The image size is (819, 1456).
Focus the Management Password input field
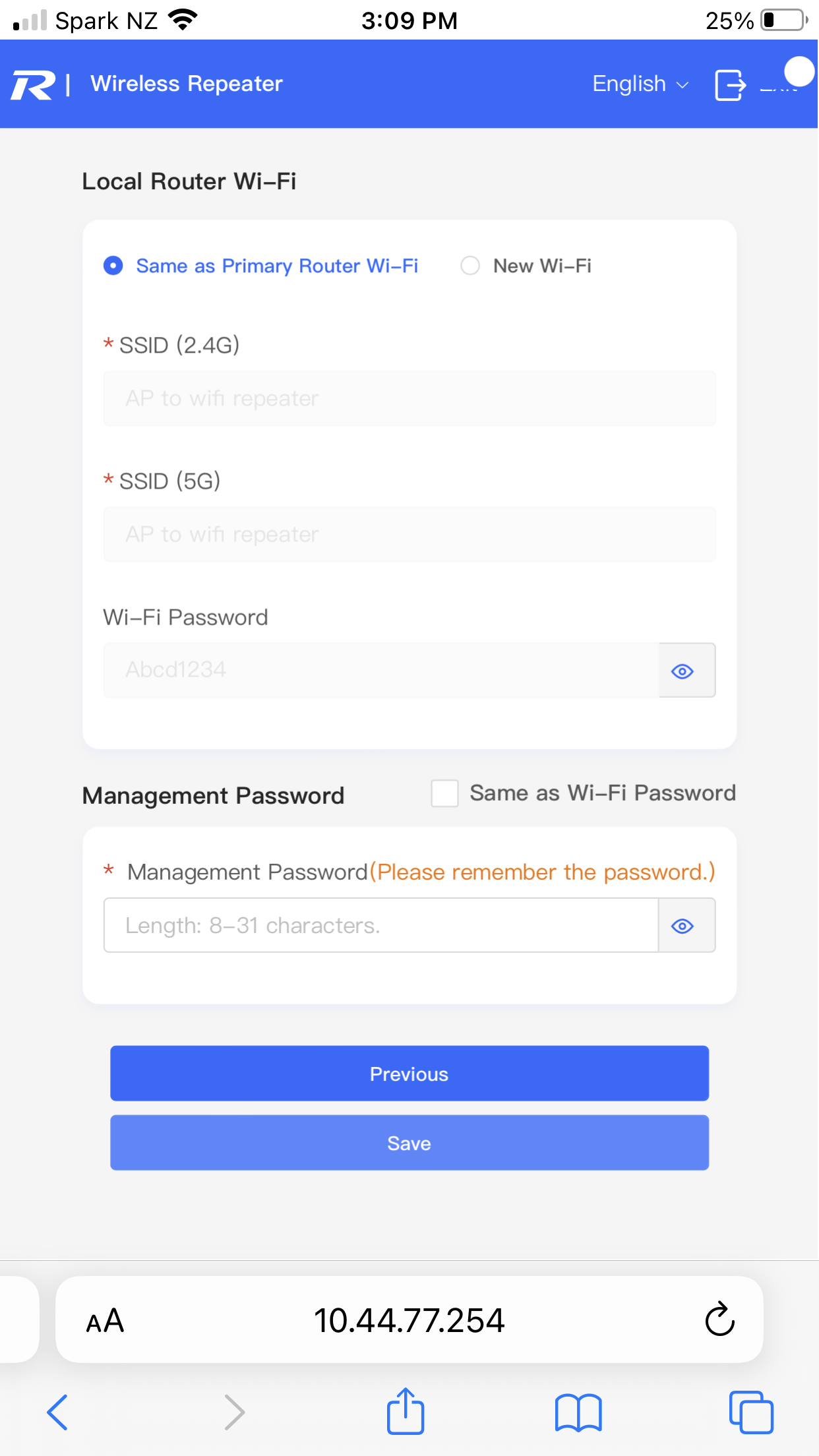click(x=380, y=926)
